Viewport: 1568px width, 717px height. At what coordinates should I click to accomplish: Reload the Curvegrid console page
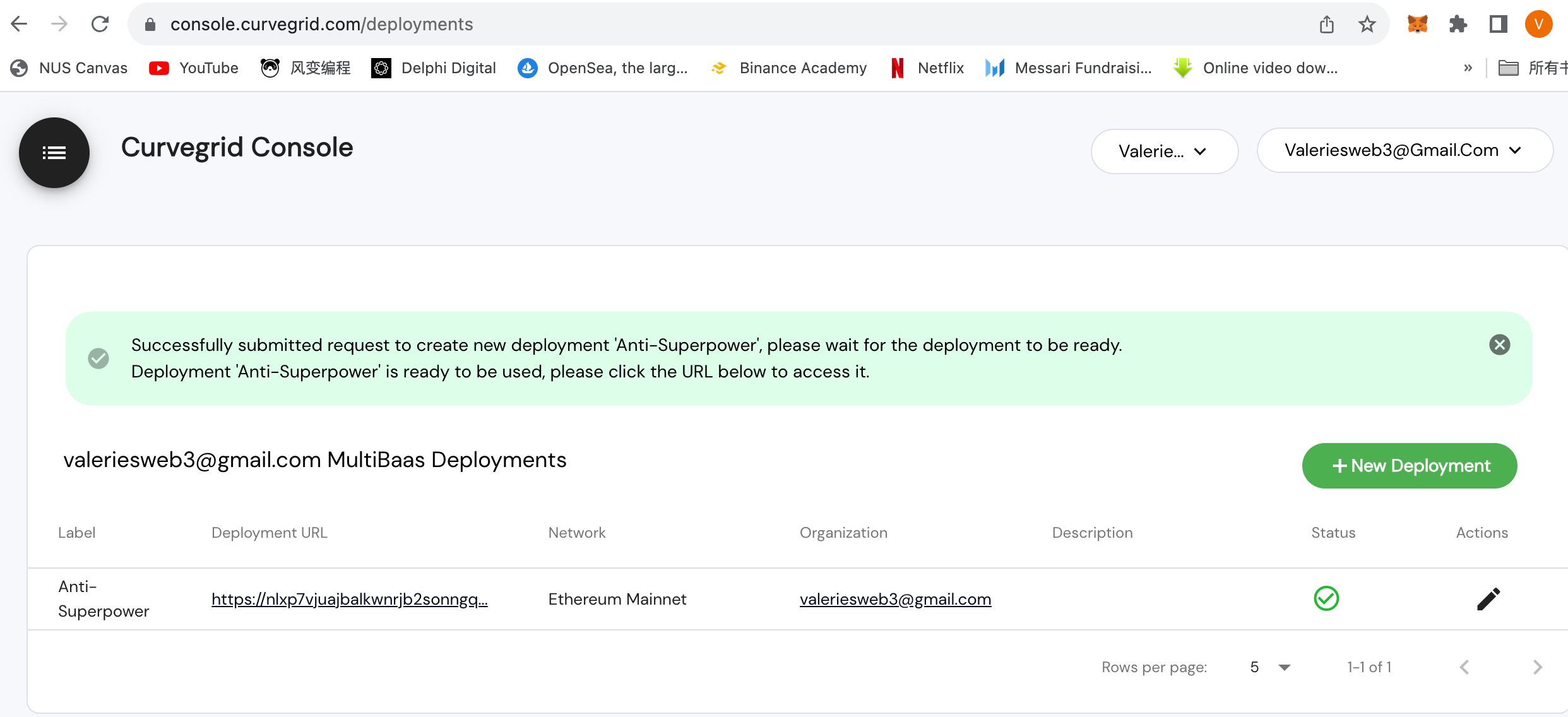(100, 24)
